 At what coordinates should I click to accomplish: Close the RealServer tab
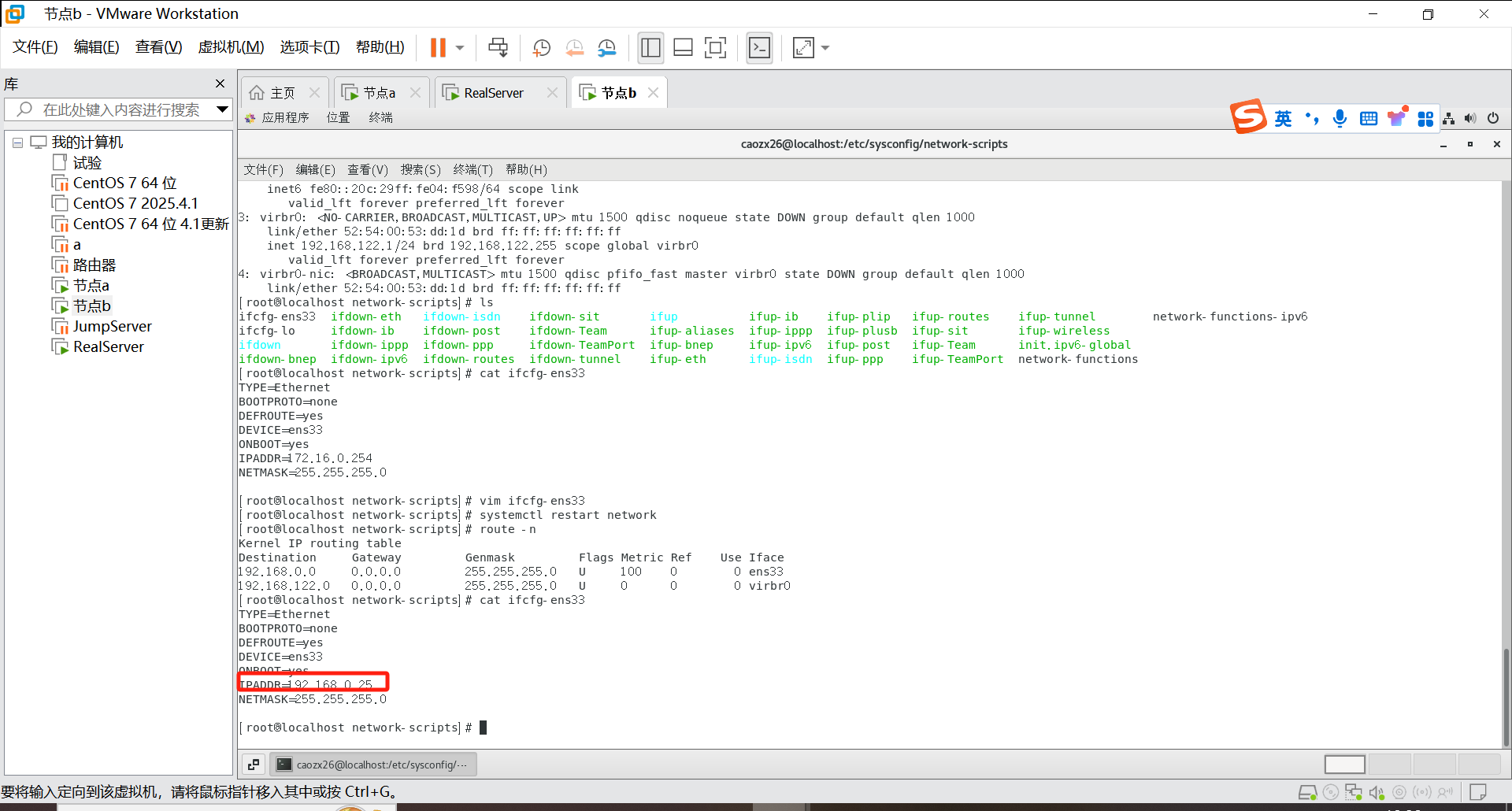(552, 93)
